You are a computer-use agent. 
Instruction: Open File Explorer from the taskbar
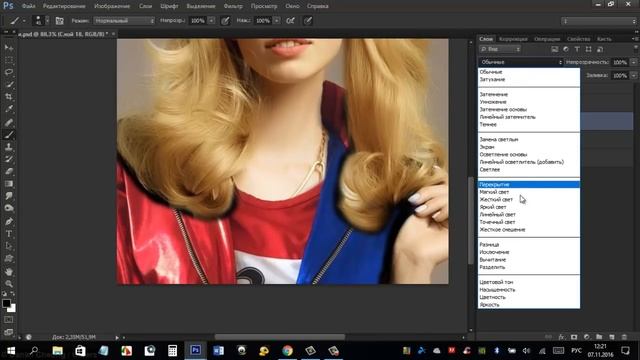pyautogui.click(x=57, y=351)
